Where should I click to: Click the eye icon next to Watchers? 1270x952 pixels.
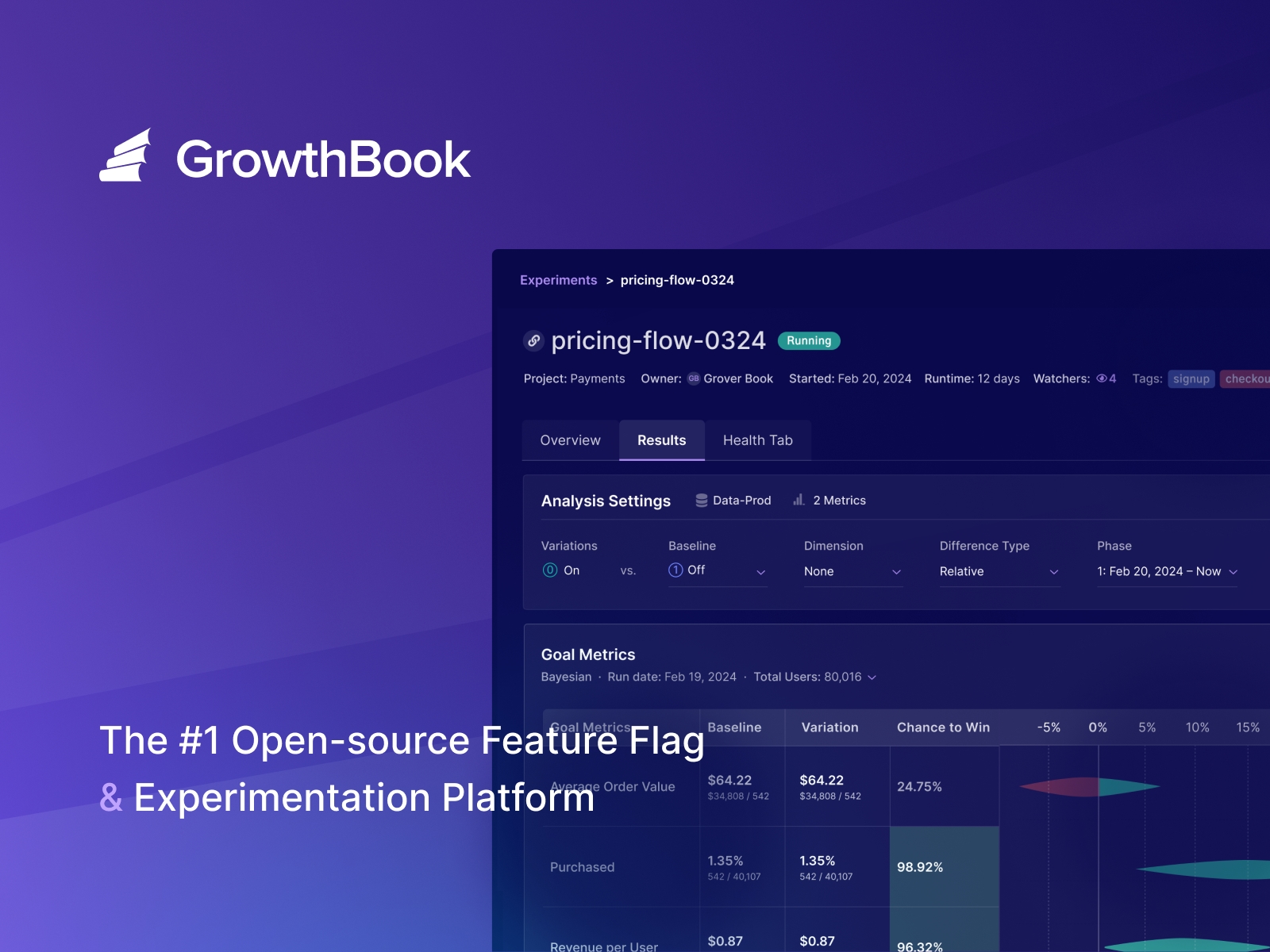coord(1101,378)
